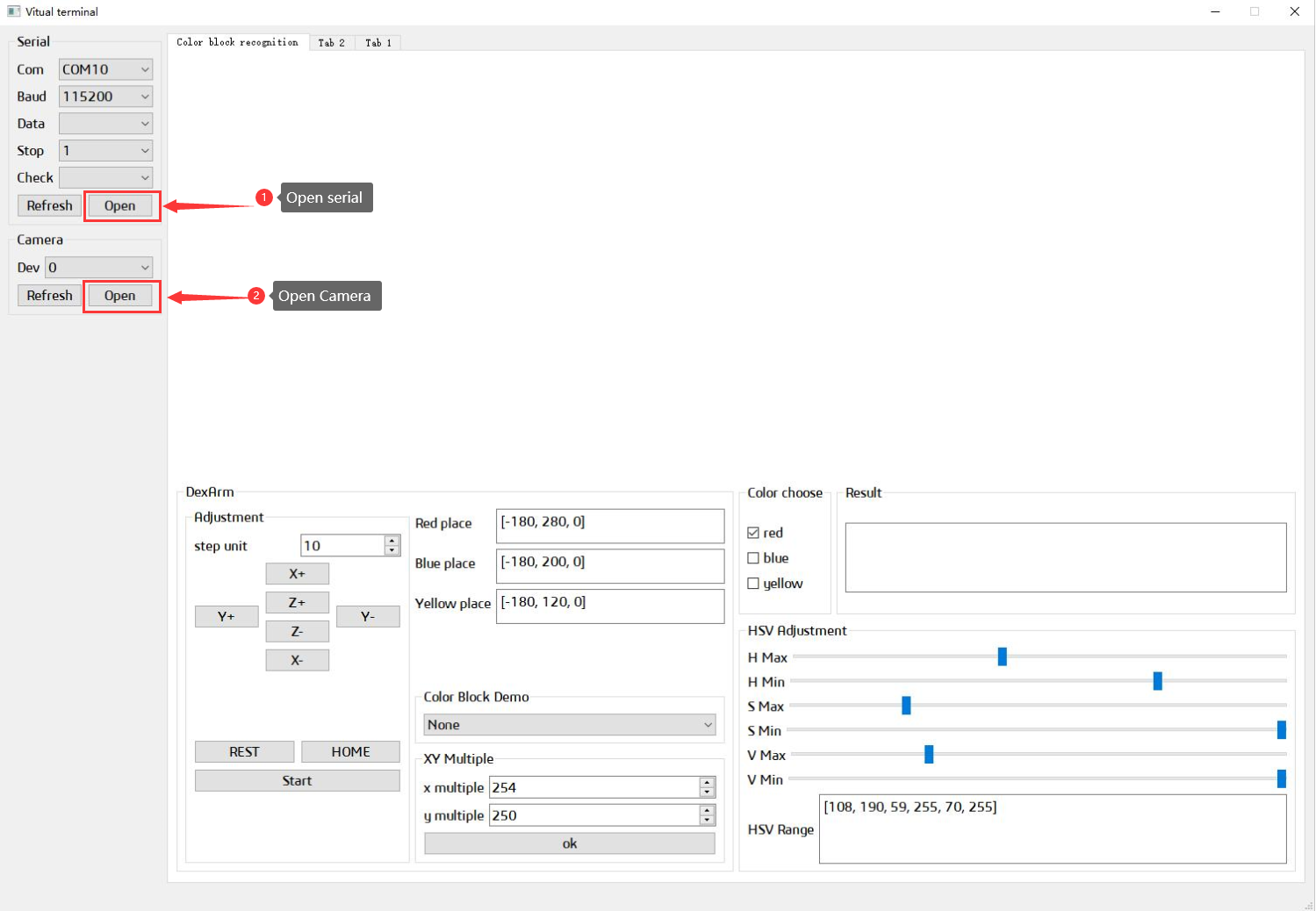Image resolution: width=1316 pixels, height=911 pixels.
Task: Decrease step unit with down arrow
Action: [392, 551]
